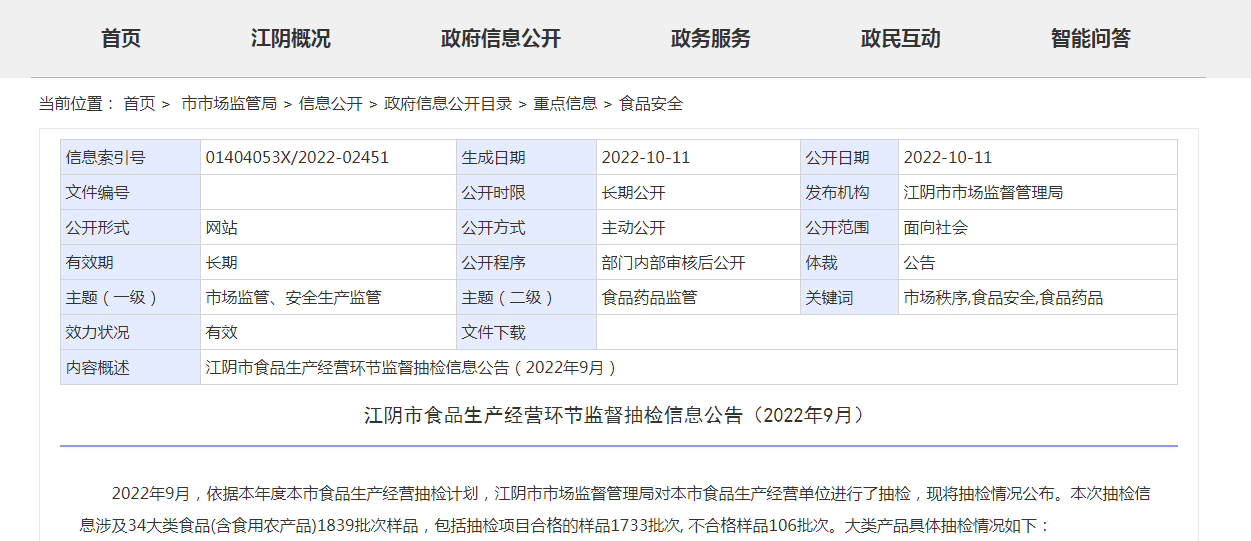Select index number 01404053X/2022-02451
Screen dimensions: 1251x541
[x=297, y=157]
